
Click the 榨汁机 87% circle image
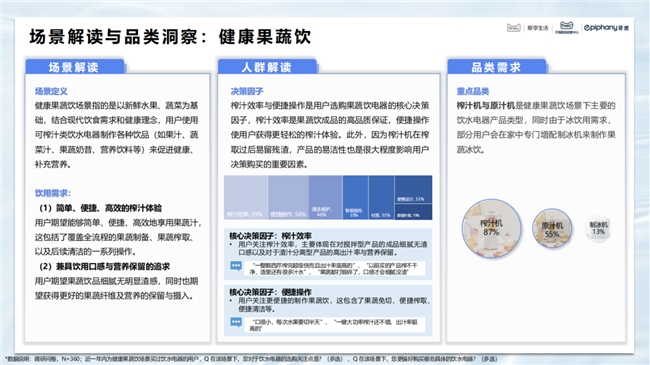pos(491,228)
